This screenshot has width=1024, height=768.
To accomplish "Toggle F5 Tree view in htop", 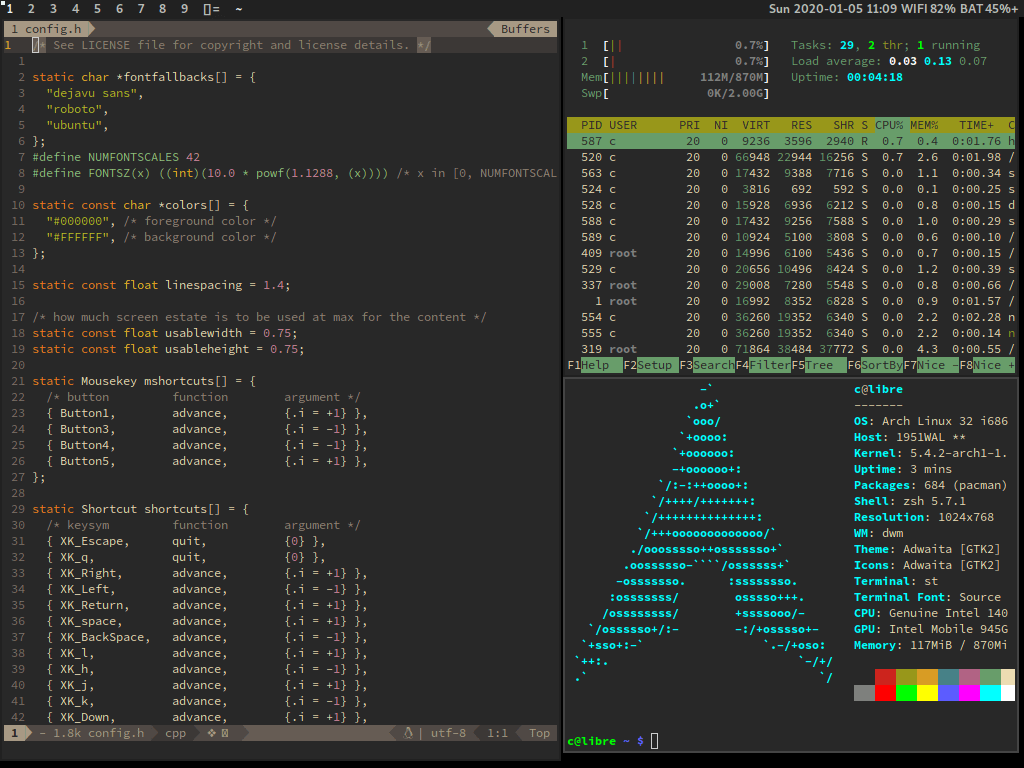I will pos(819,365).
